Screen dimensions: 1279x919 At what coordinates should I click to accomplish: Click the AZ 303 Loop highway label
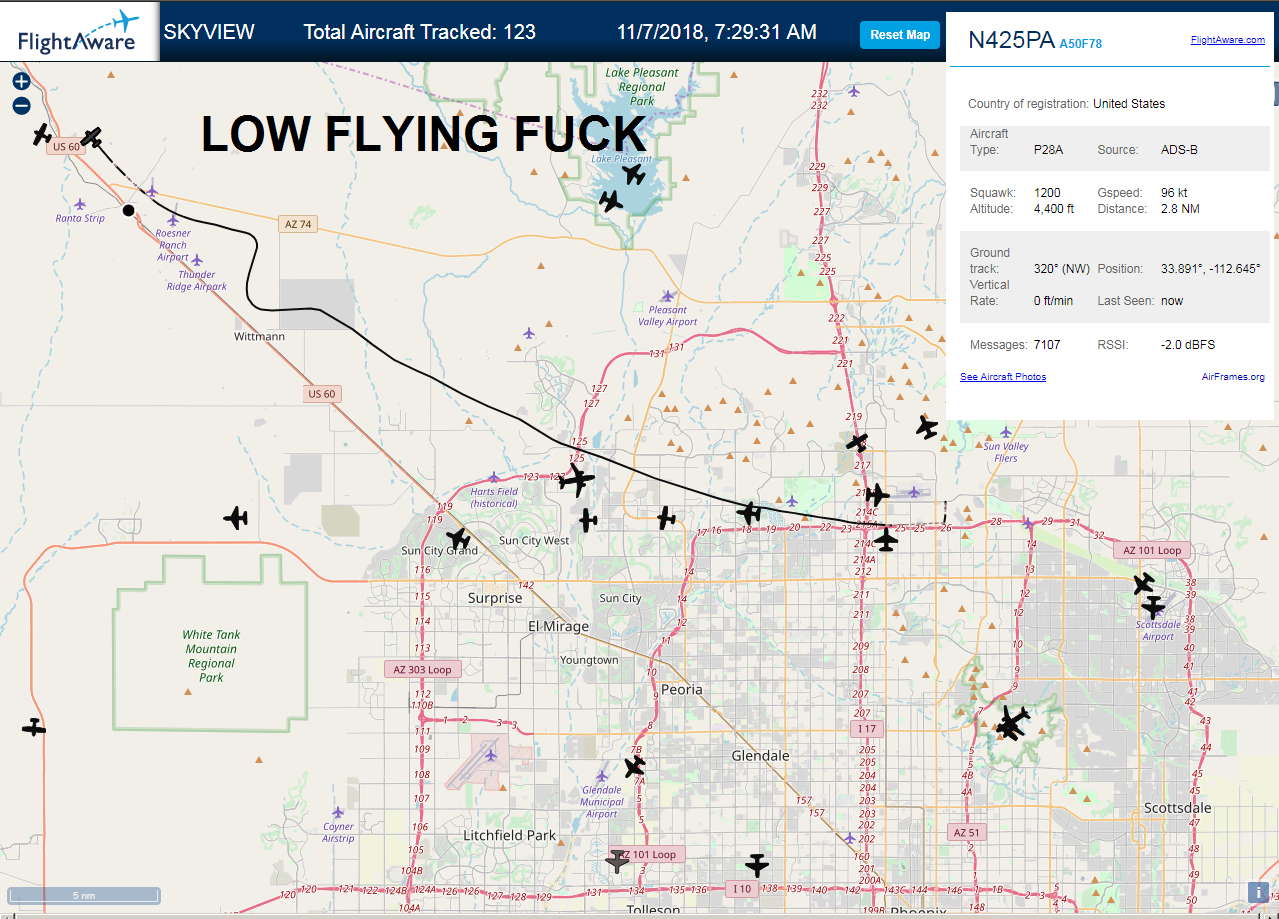tap(423, 669)
